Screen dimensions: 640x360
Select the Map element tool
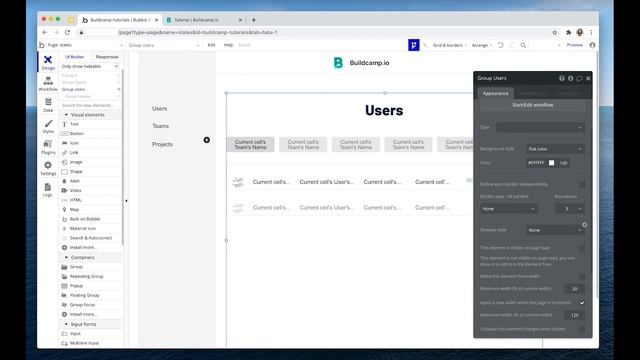coord(74,209)
